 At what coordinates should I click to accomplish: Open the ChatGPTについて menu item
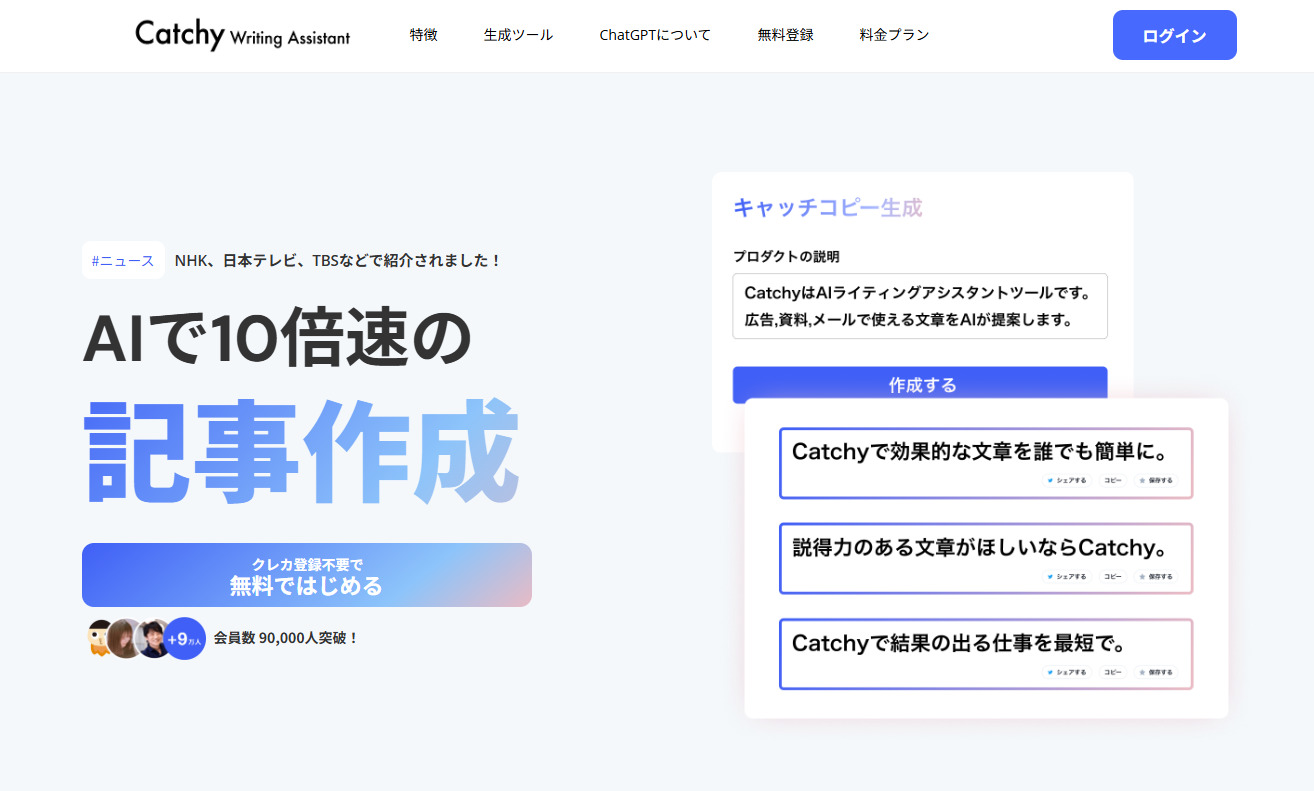click(655, 35)
